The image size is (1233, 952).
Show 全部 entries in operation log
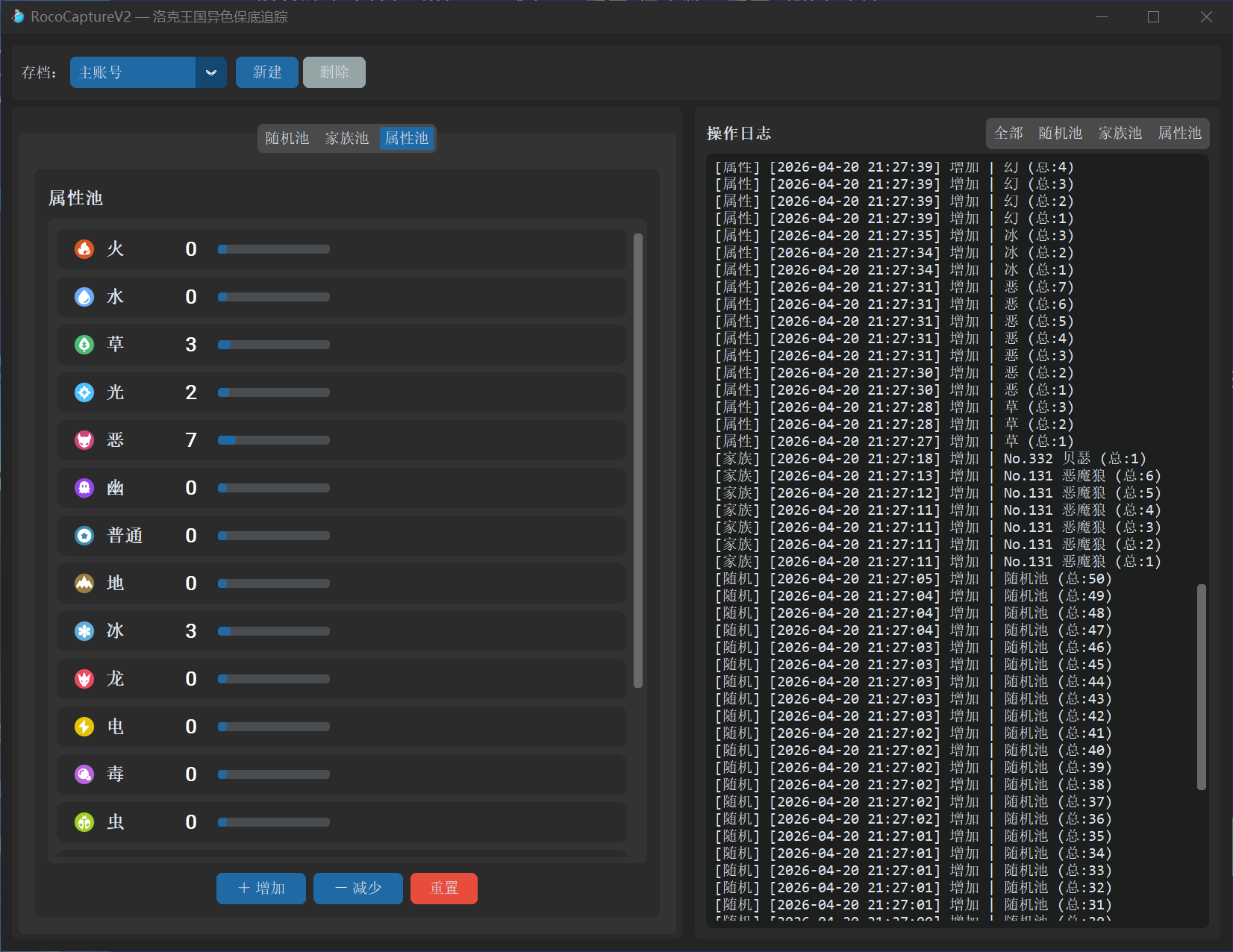1008,134
